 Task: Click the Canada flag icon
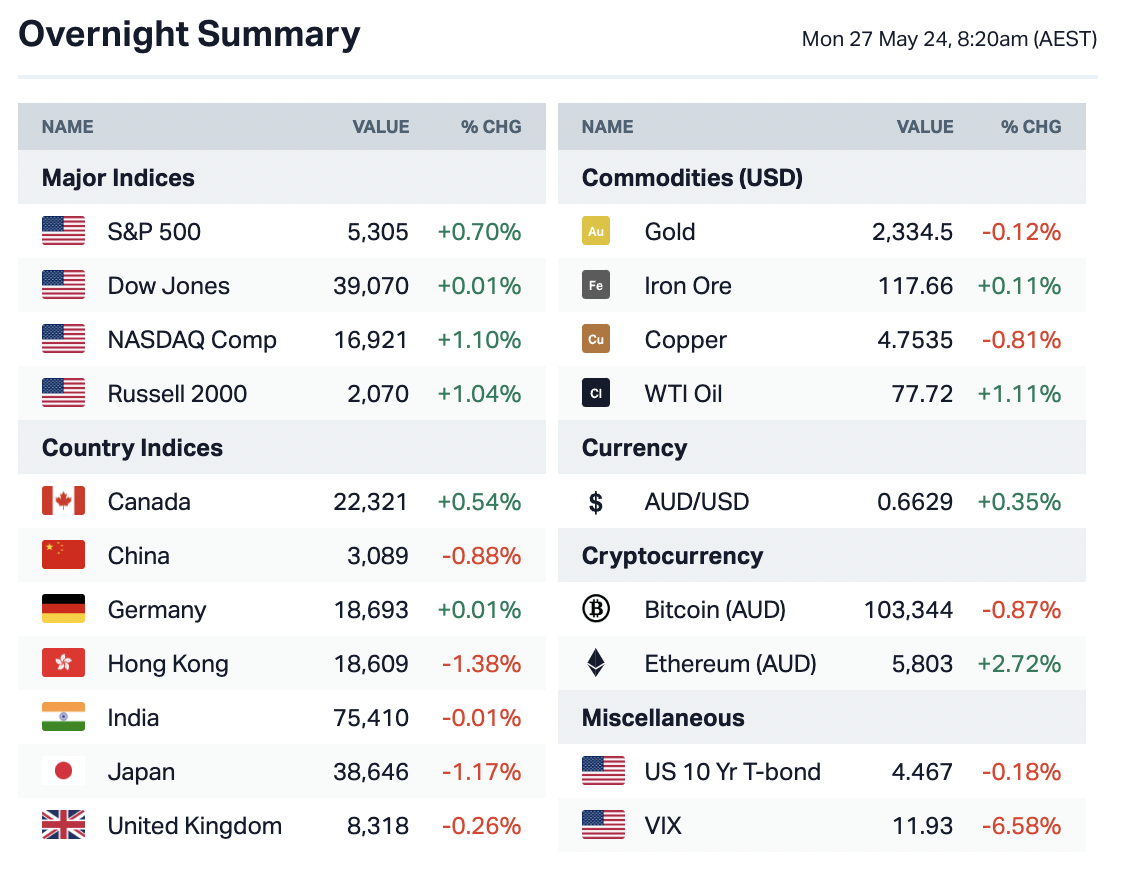(x=63, y=502)
